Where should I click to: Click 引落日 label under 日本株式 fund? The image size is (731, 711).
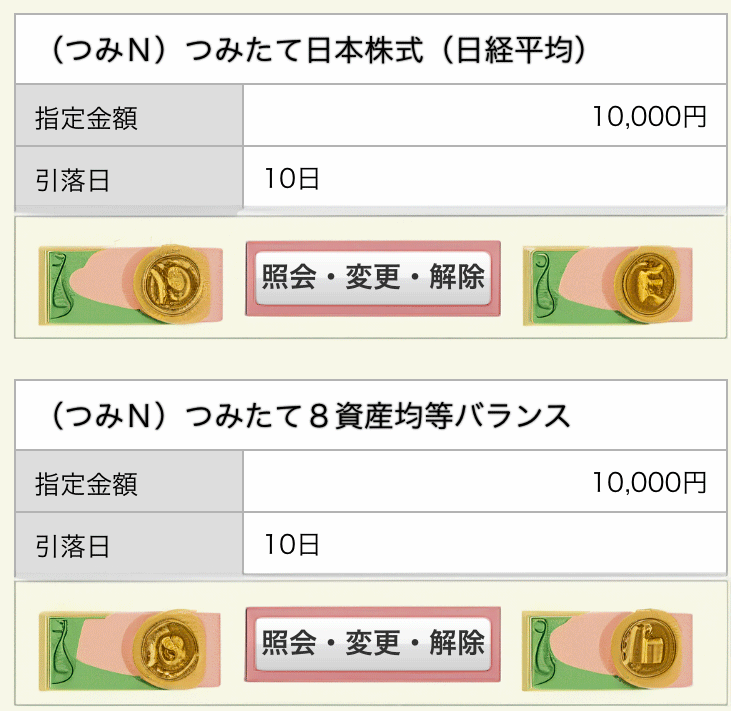click(72, 180)
